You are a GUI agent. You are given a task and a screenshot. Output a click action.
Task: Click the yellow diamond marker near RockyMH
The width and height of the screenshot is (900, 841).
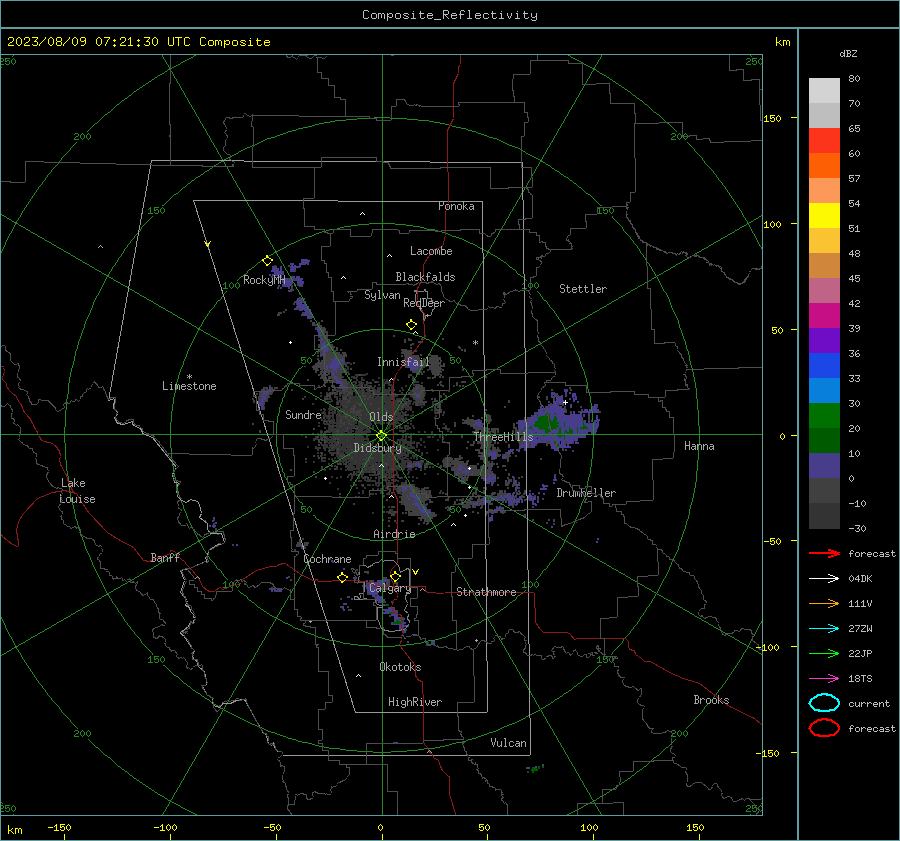pos(267,261)
